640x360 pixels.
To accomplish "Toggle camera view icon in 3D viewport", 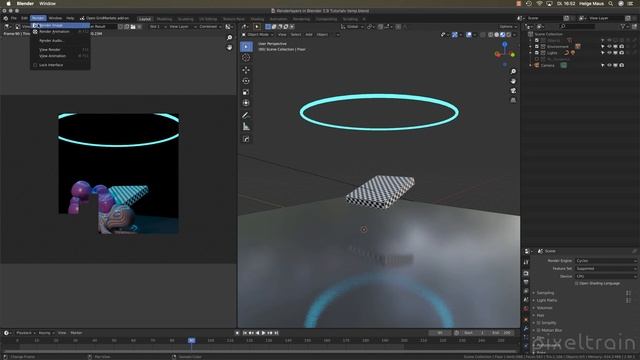I will coord(513,91).
